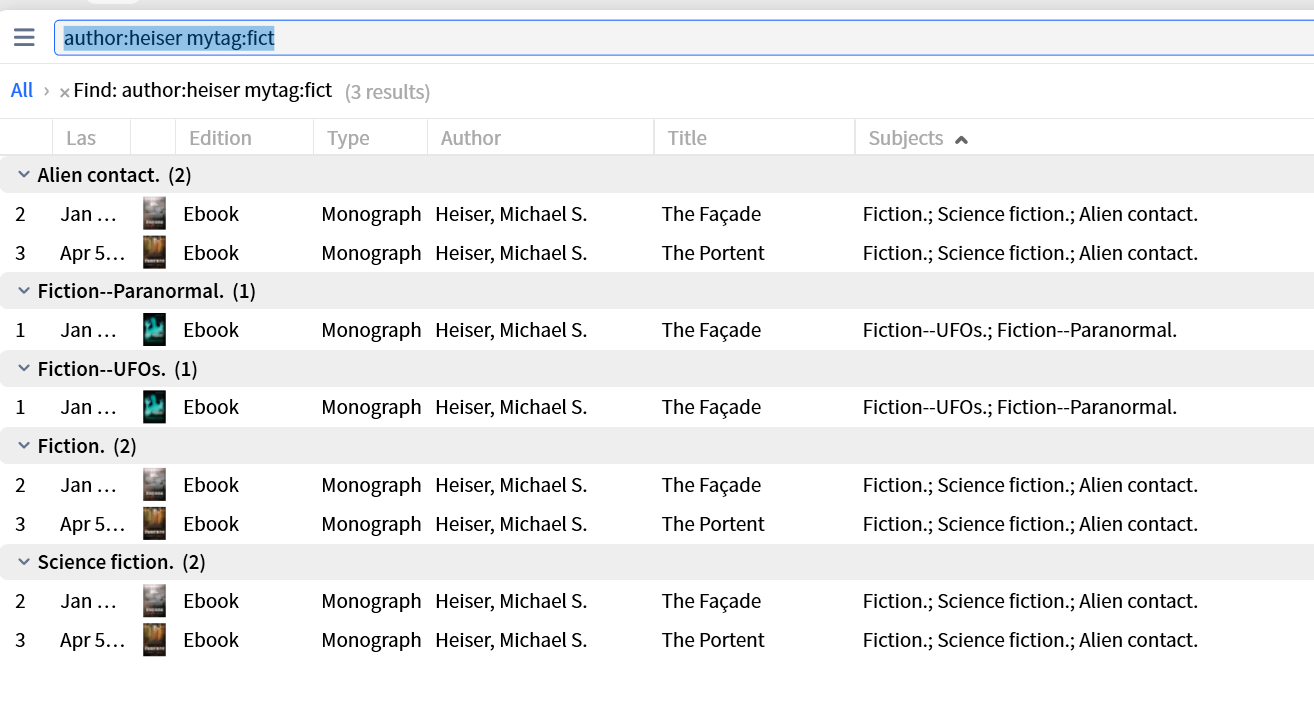Screen dimensions: 1314x705
Task: Open The Portent cover under Fiction. group
Action: 154,524
